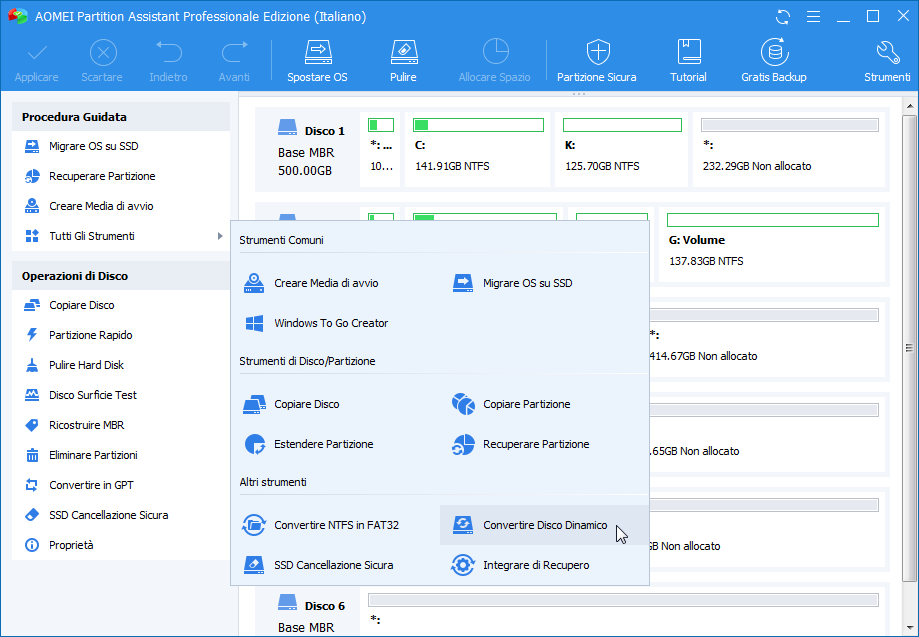Select Recuperare Partizione in sidebar
The width and height of the screenshot is (919, 637).
coord(120,176)
